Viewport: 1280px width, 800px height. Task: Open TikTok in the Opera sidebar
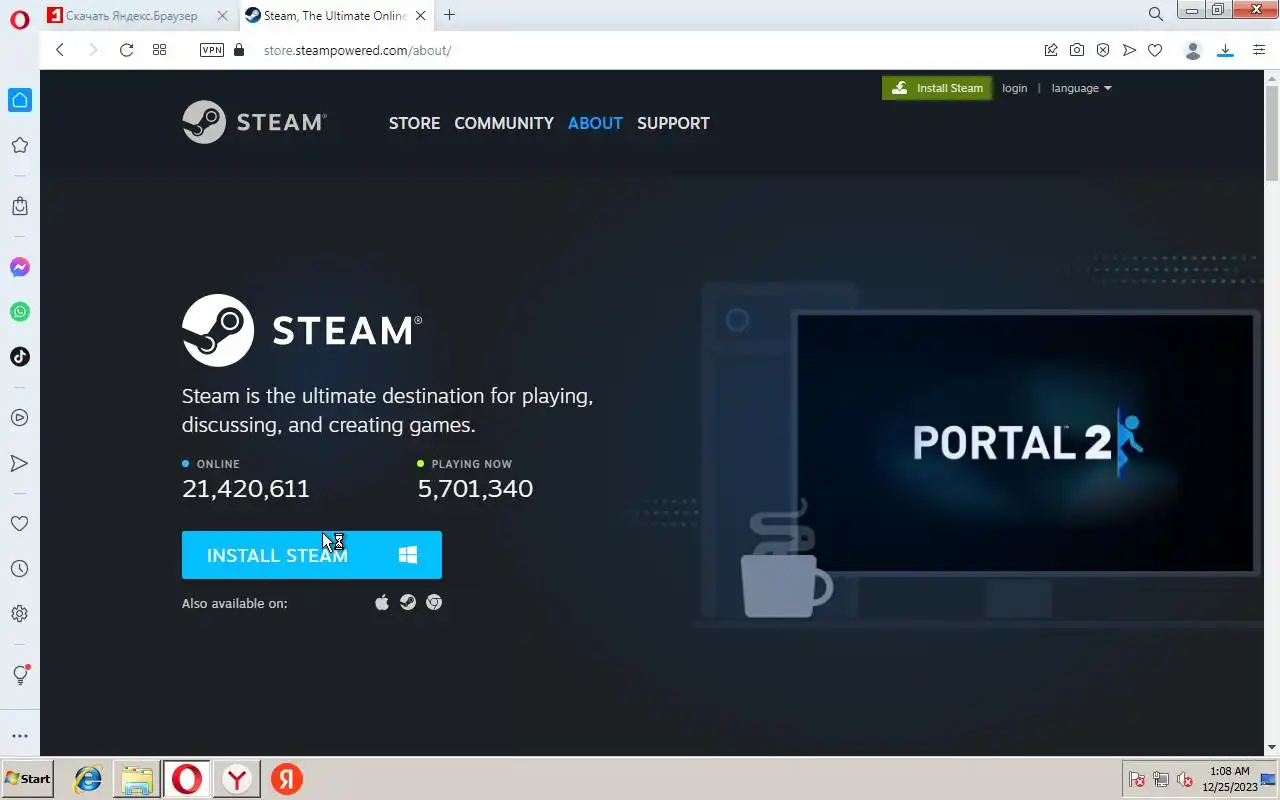tap(20, 357)
